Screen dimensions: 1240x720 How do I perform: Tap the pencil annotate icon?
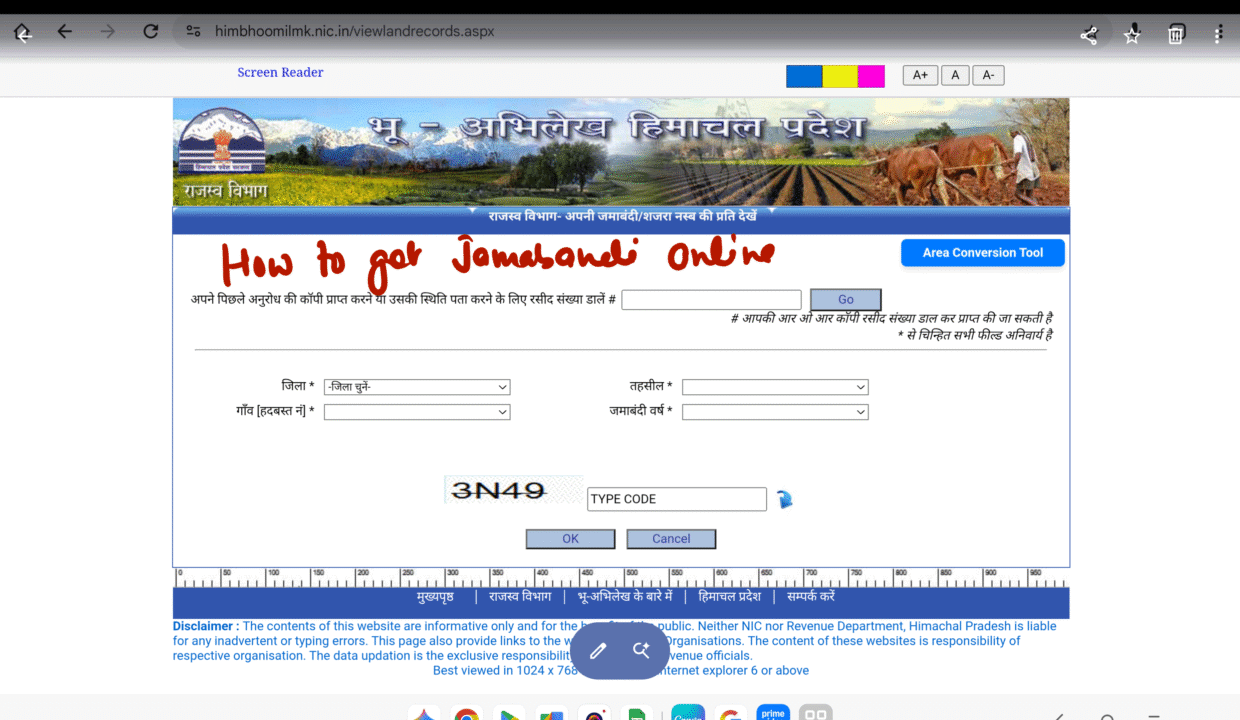[598, 651]
